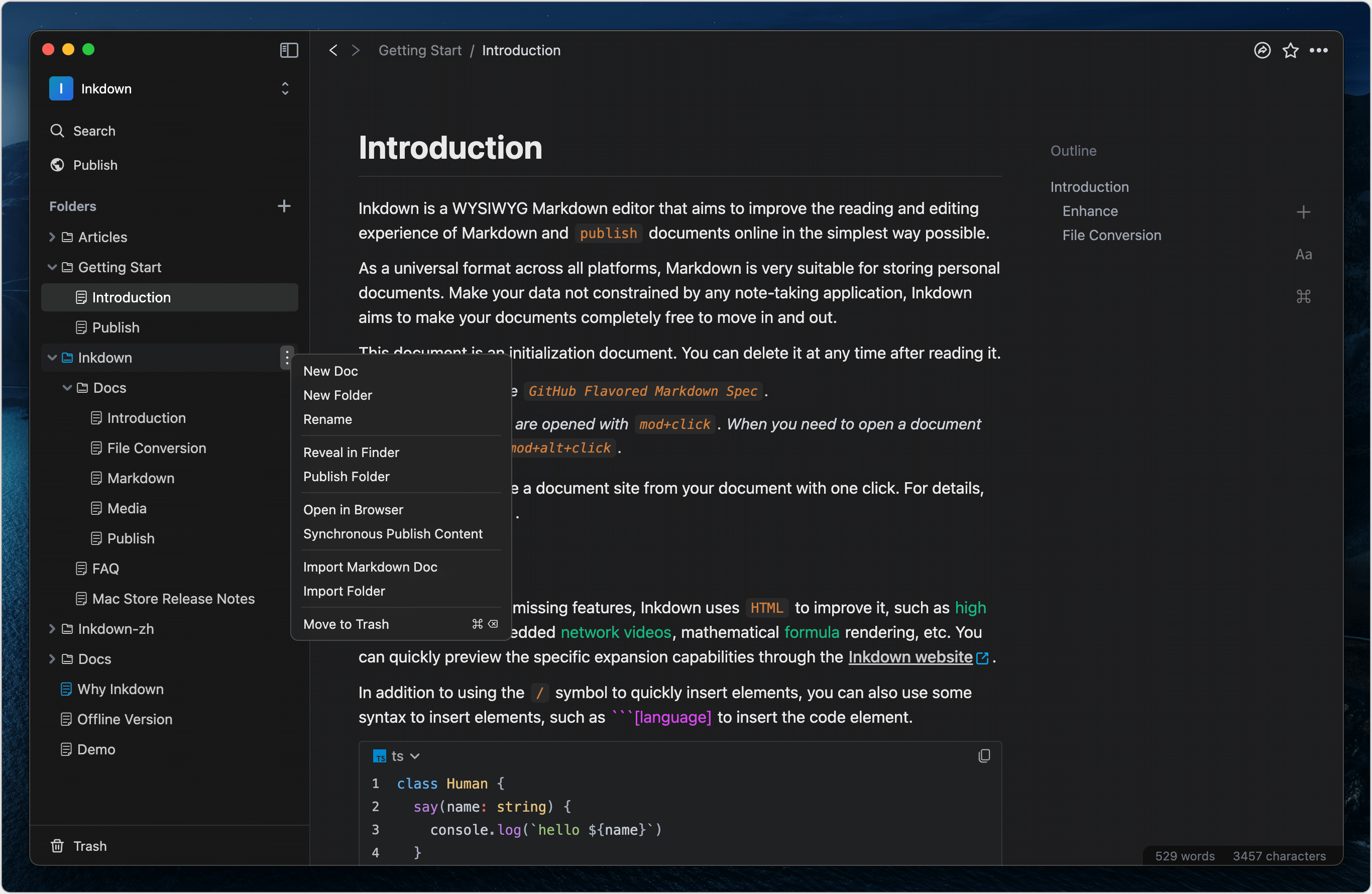1372x894 pixels.
Task: Click the Search icon in sidebar
Action: click(57, 131)
